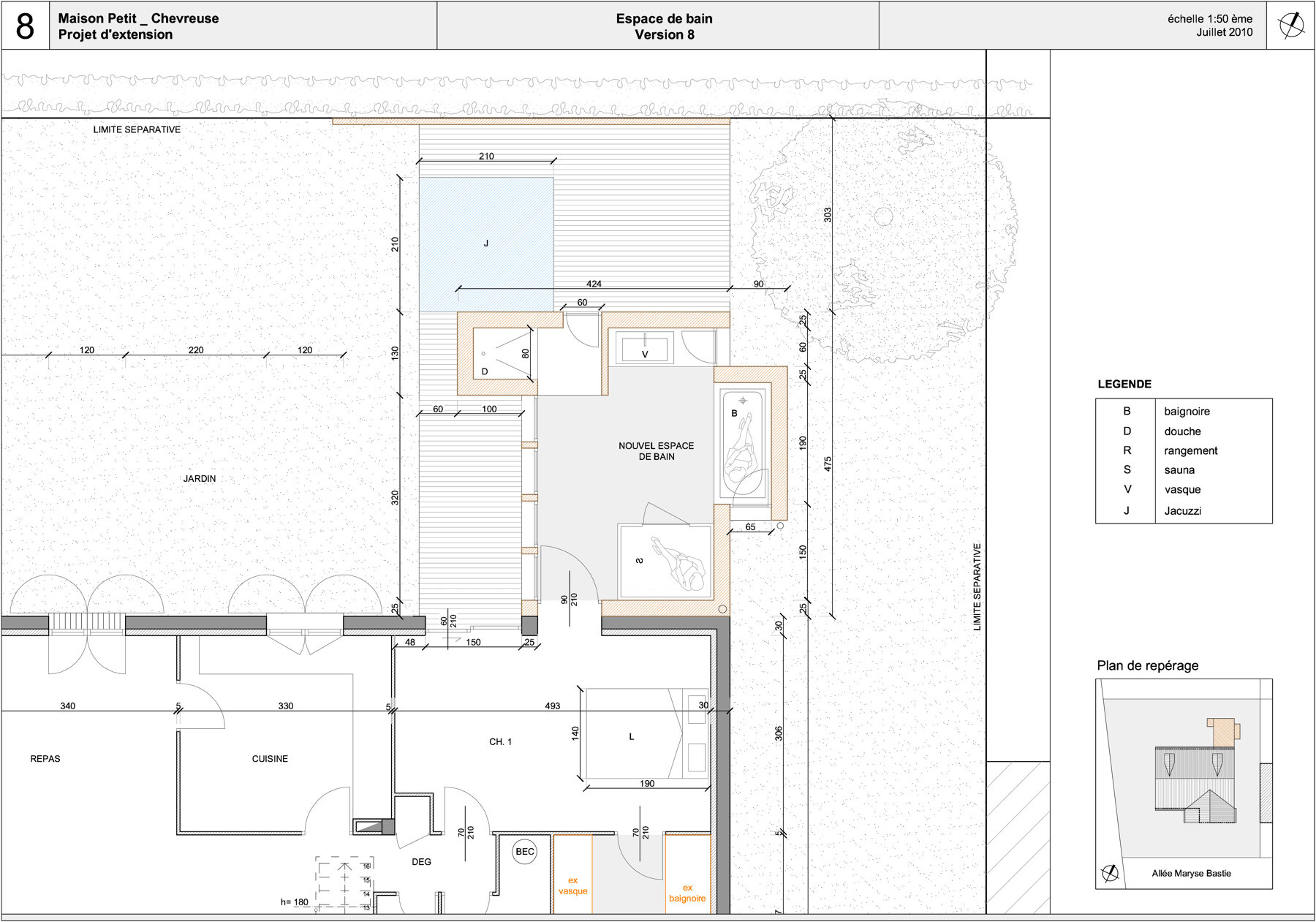Select the orange 'ex baignoire' label
This screenshot has width=1316, height=922.
687,893
